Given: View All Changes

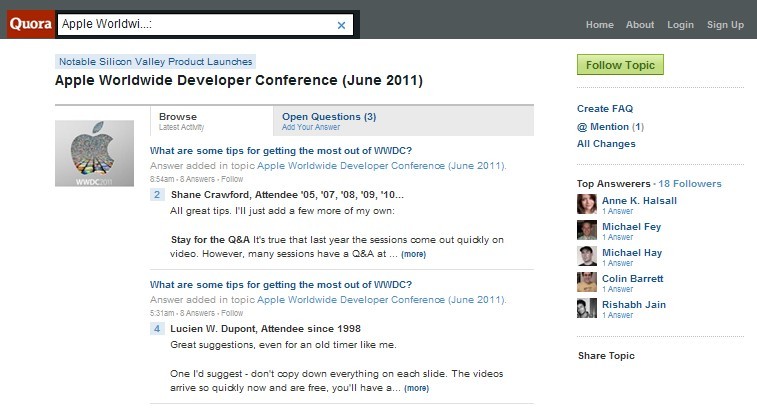Looking at the screenshot, I should click(x=606, y=144).
